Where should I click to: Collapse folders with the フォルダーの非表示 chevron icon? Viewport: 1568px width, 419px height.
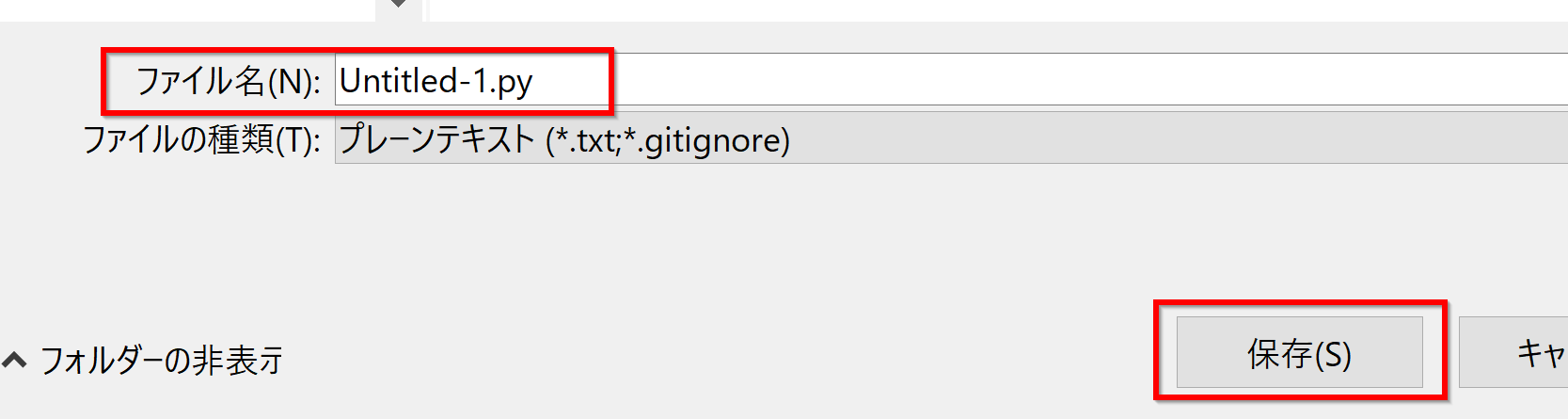coord(14,360)
